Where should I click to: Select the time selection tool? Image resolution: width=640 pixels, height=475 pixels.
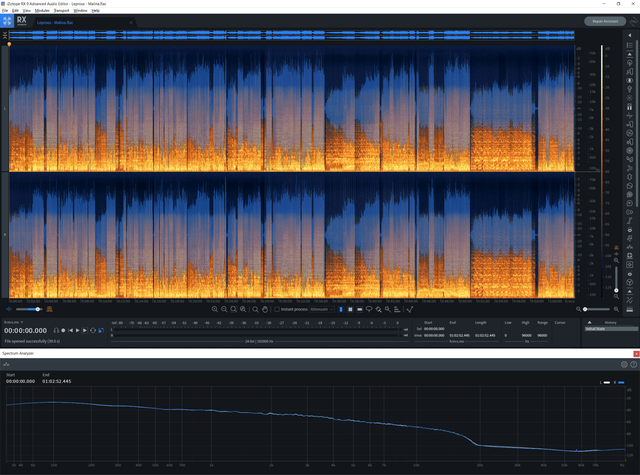(341, 309)
